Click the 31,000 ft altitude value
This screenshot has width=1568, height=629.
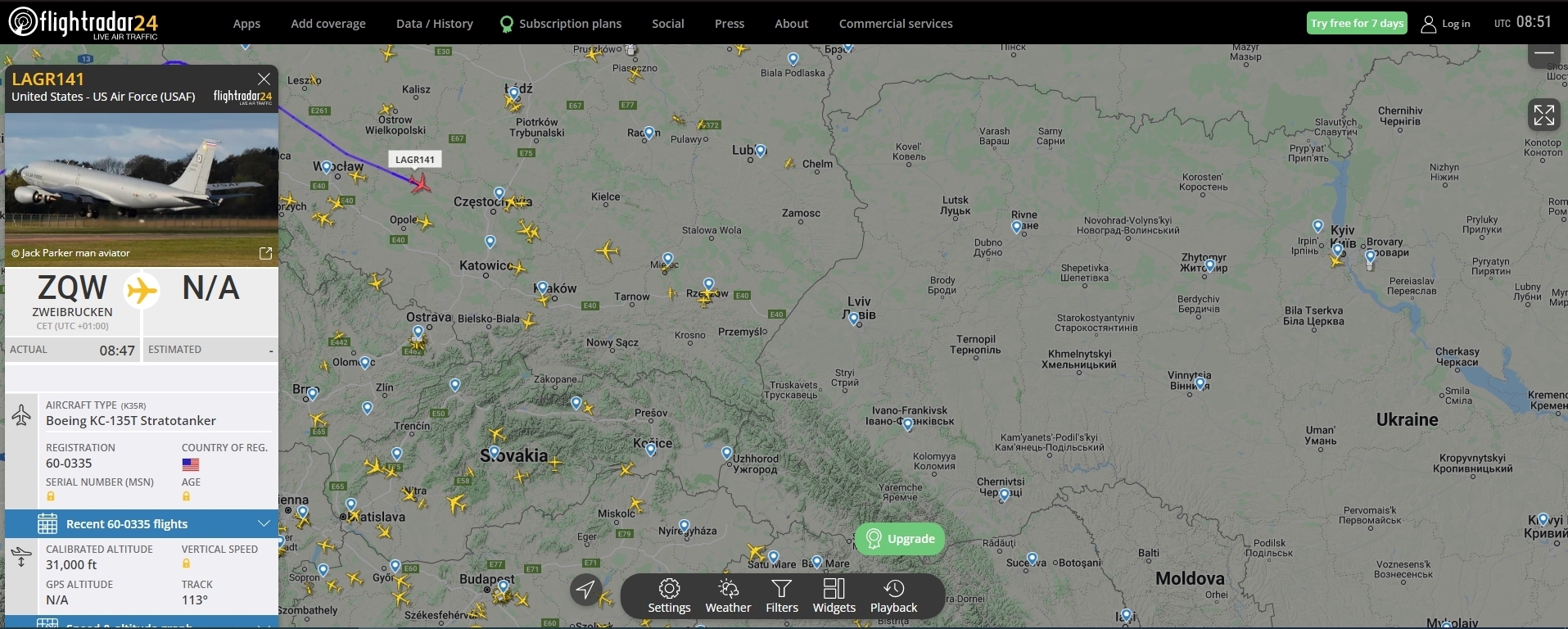click(71, 564)
